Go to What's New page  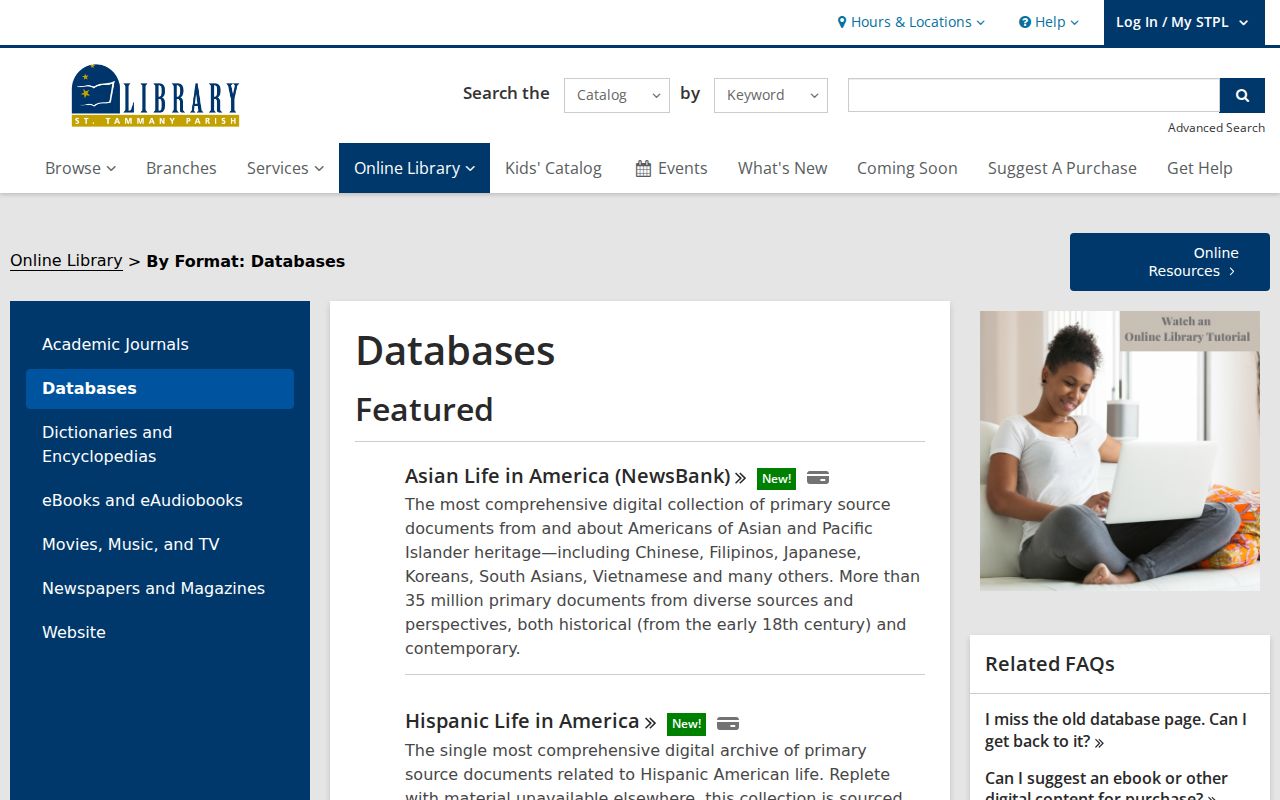pos(782,168)
